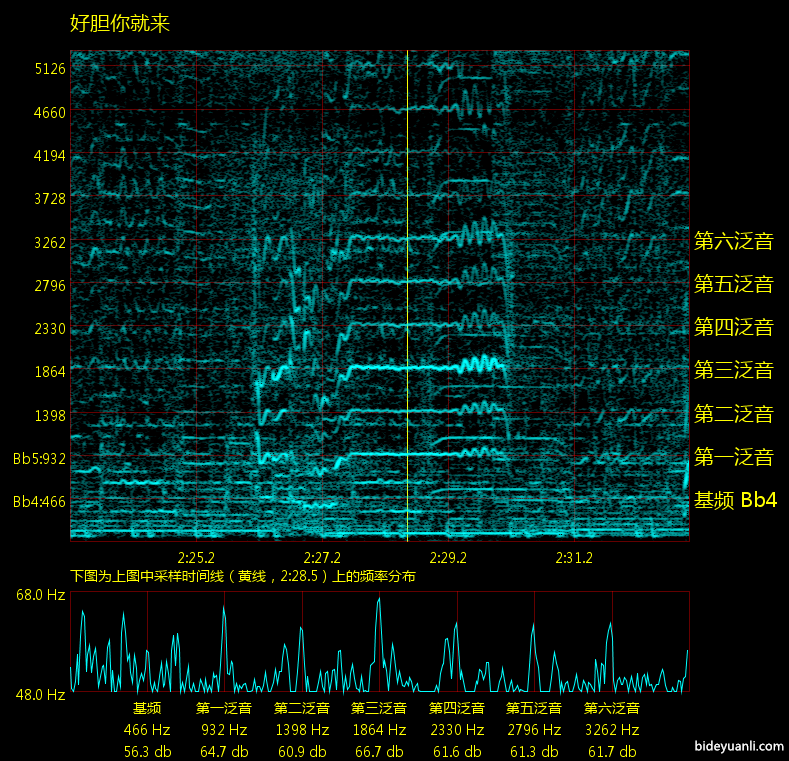Select the Bb4:466 frequency axis label
The width and height of the screenshot is (789, 761).
39,502
